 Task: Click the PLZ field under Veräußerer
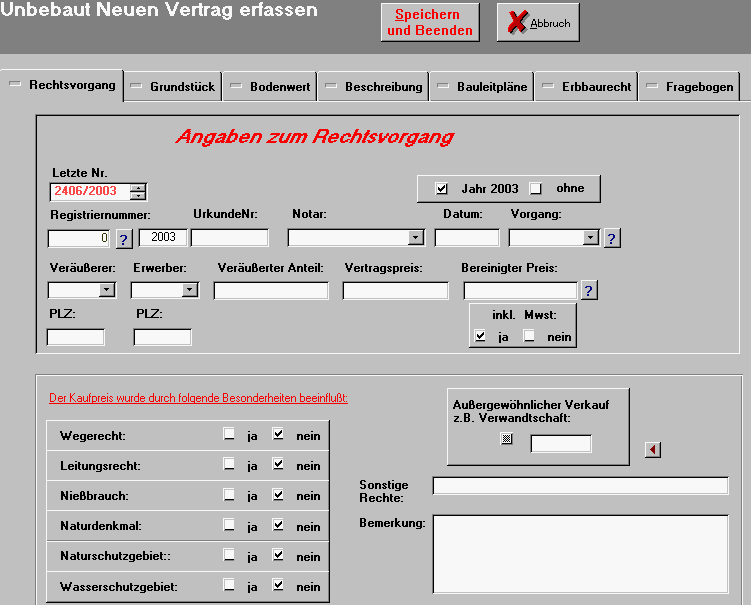76,337
